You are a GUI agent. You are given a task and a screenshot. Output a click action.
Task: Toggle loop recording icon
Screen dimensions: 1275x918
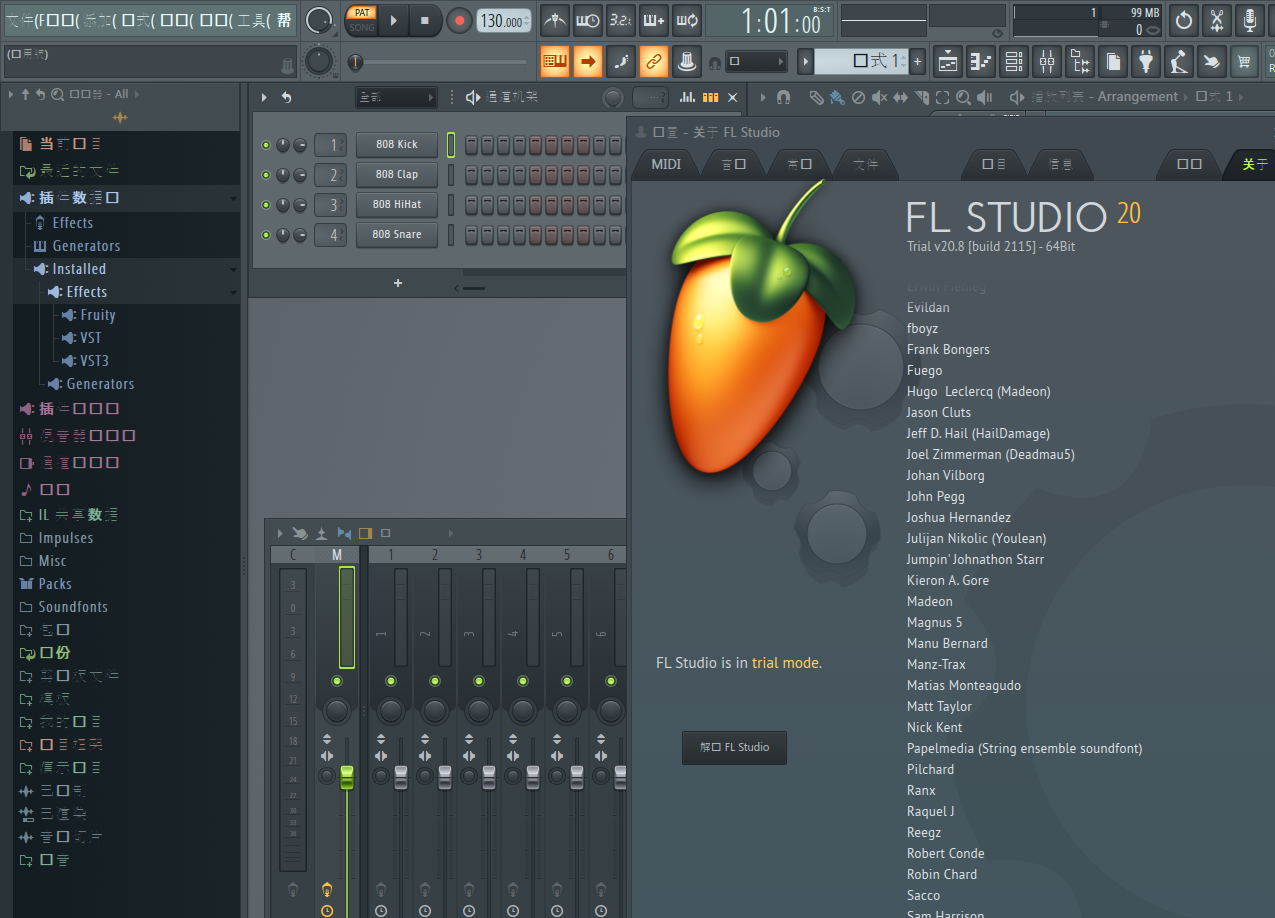[686, 20]
